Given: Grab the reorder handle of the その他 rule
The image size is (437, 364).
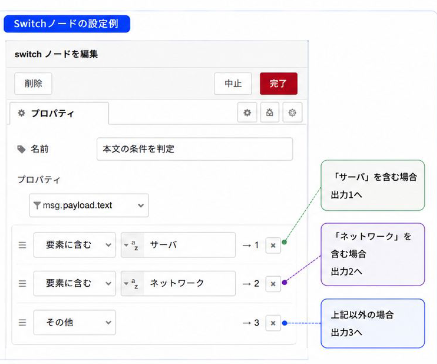Looking at the screenshot, I should coord(22,323).
